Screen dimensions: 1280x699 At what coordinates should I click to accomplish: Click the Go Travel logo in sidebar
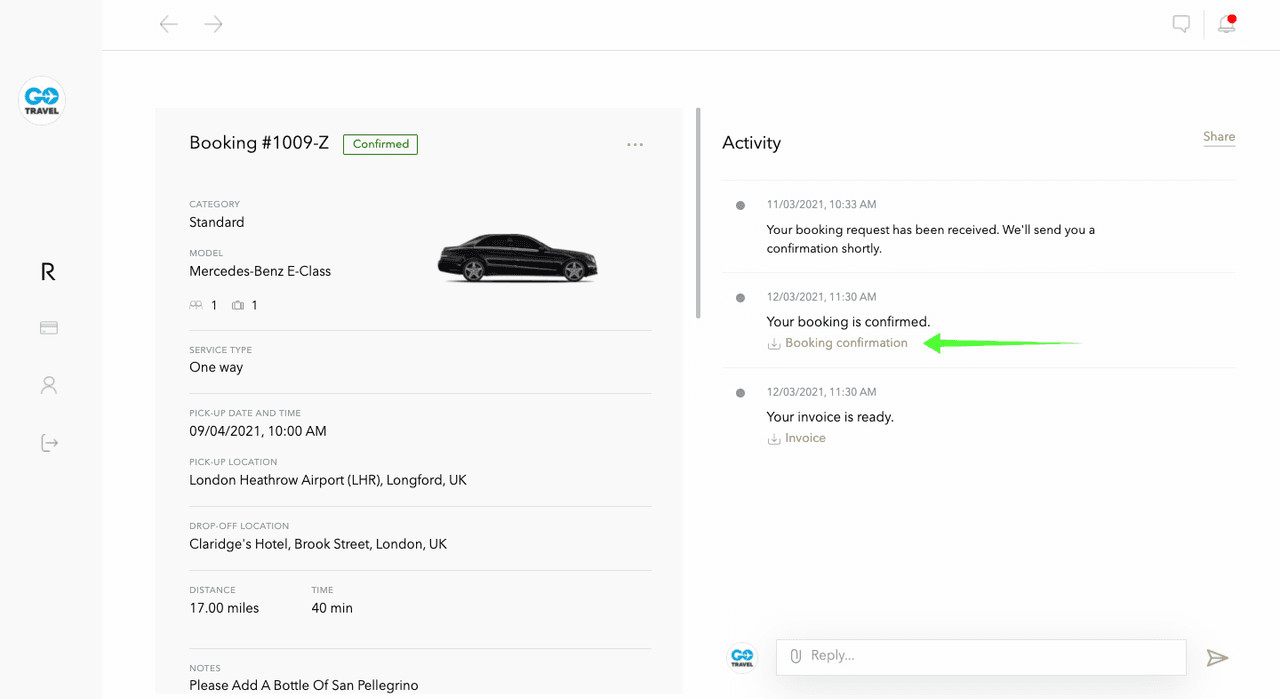click(42, 101)
